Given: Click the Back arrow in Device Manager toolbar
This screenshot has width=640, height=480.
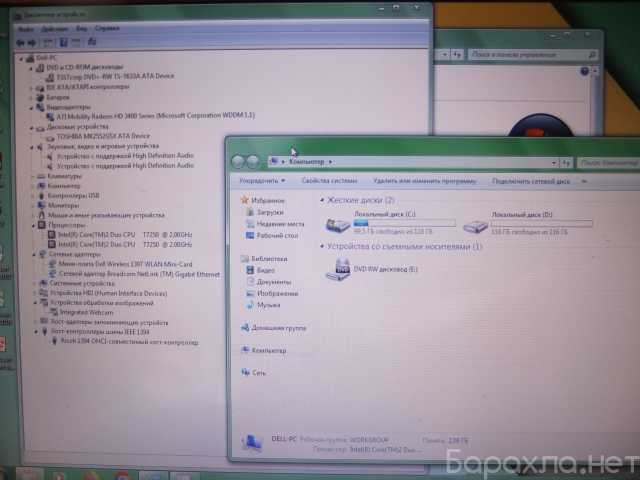Looking at the screenshot, I should 20,43.
